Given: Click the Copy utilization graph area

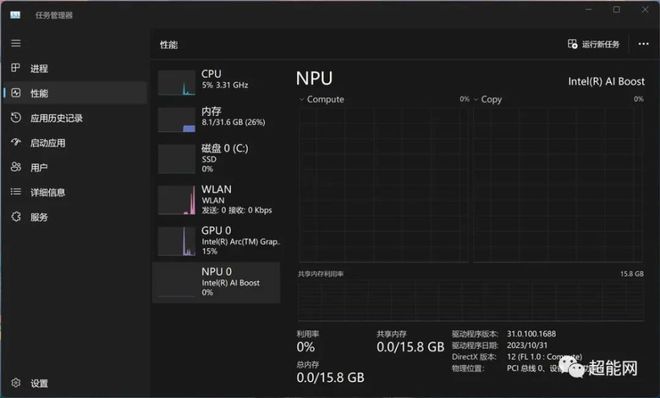Looking at the screenshot, I should click(x=558, y=185).
